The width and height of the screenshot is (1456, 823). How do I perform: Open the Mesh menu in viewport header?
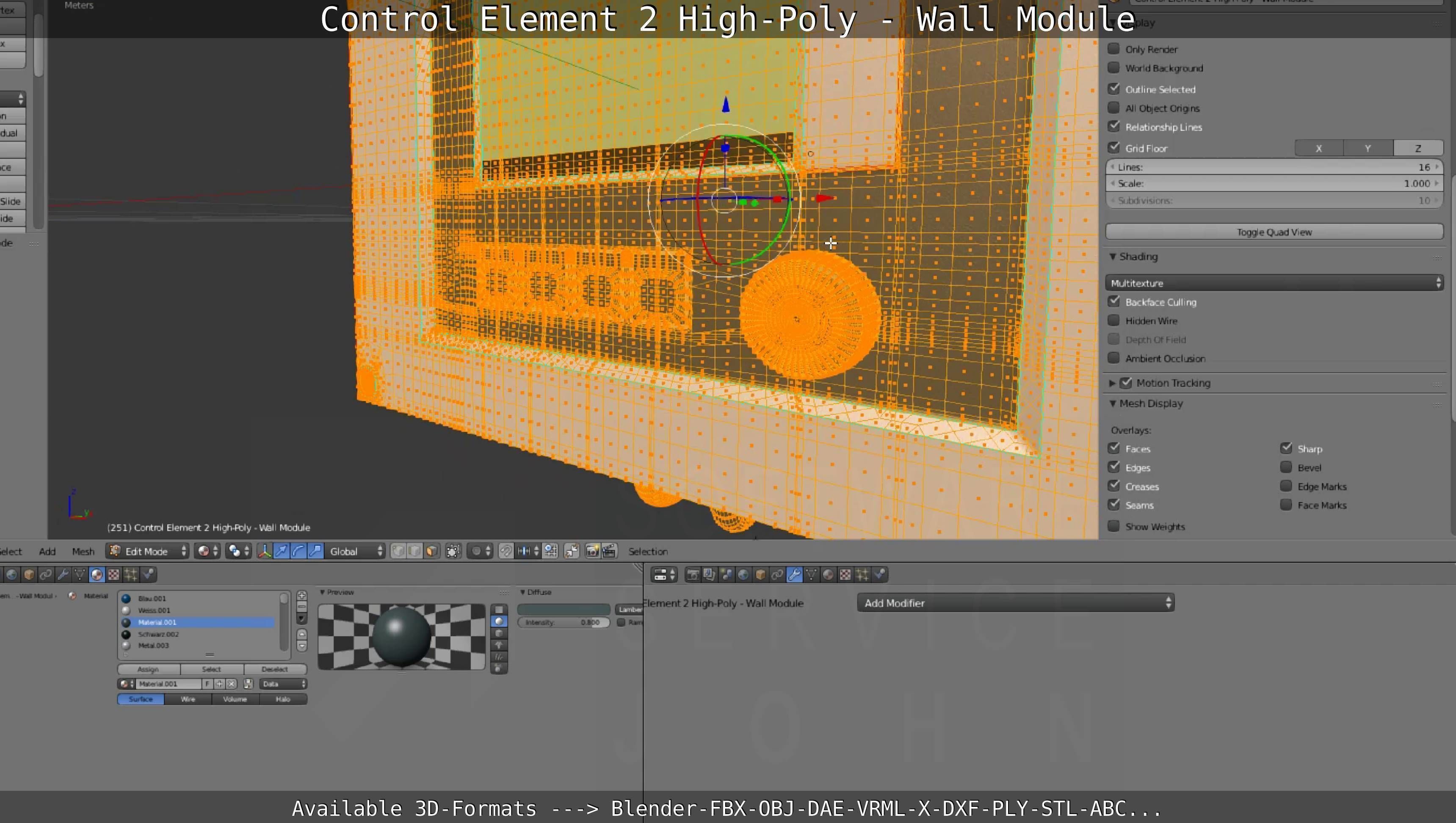[83, 551]
